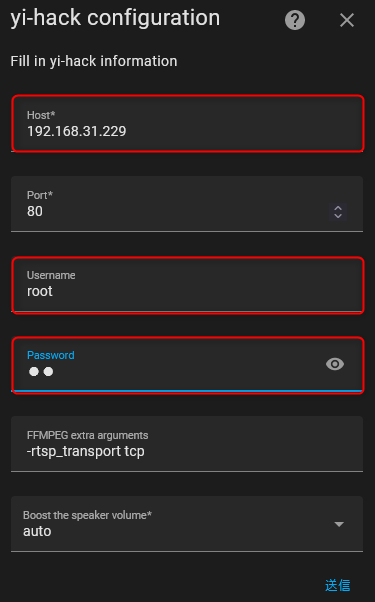This screenshot has width=375, height=602.
Task: Click the 'Fill in yi-hack information' description
Action: pos(94,61)
